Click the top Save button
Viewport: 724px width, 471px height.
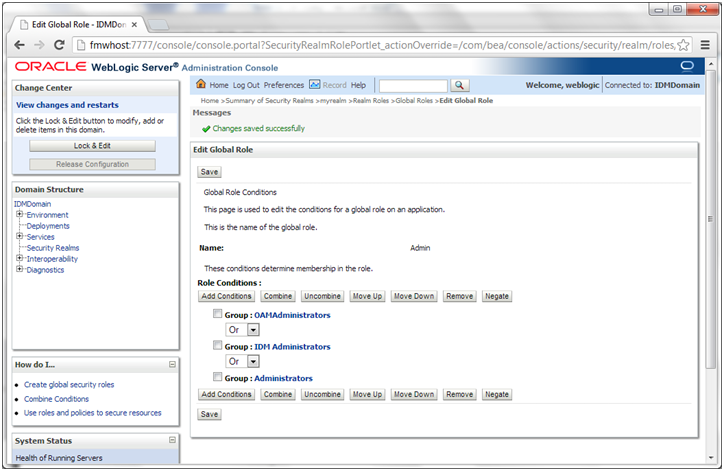(x=209, y=172)
